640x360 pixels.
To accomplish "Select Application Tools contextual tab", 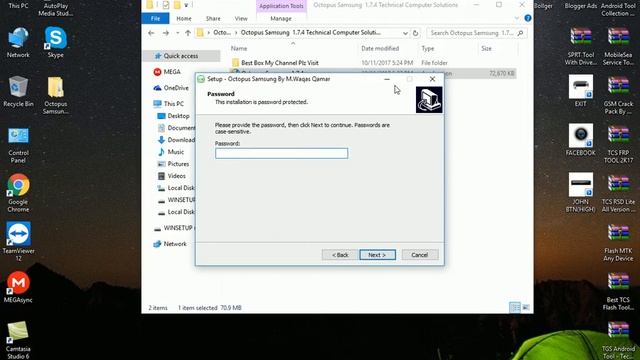I will [281, 6].
